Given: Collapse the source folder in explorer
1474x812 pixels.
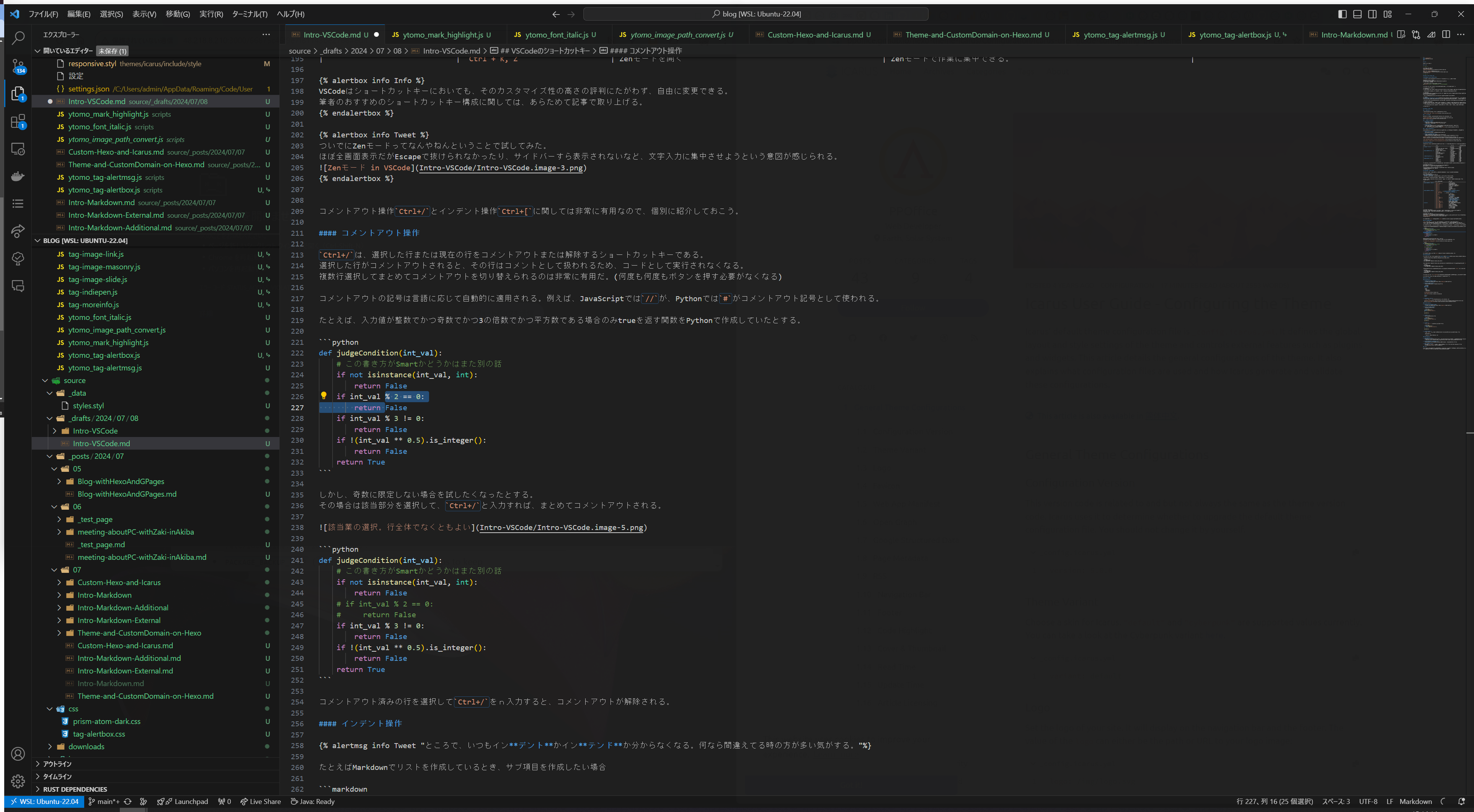Looking at the screenshot, I should (x=45, y=380).
